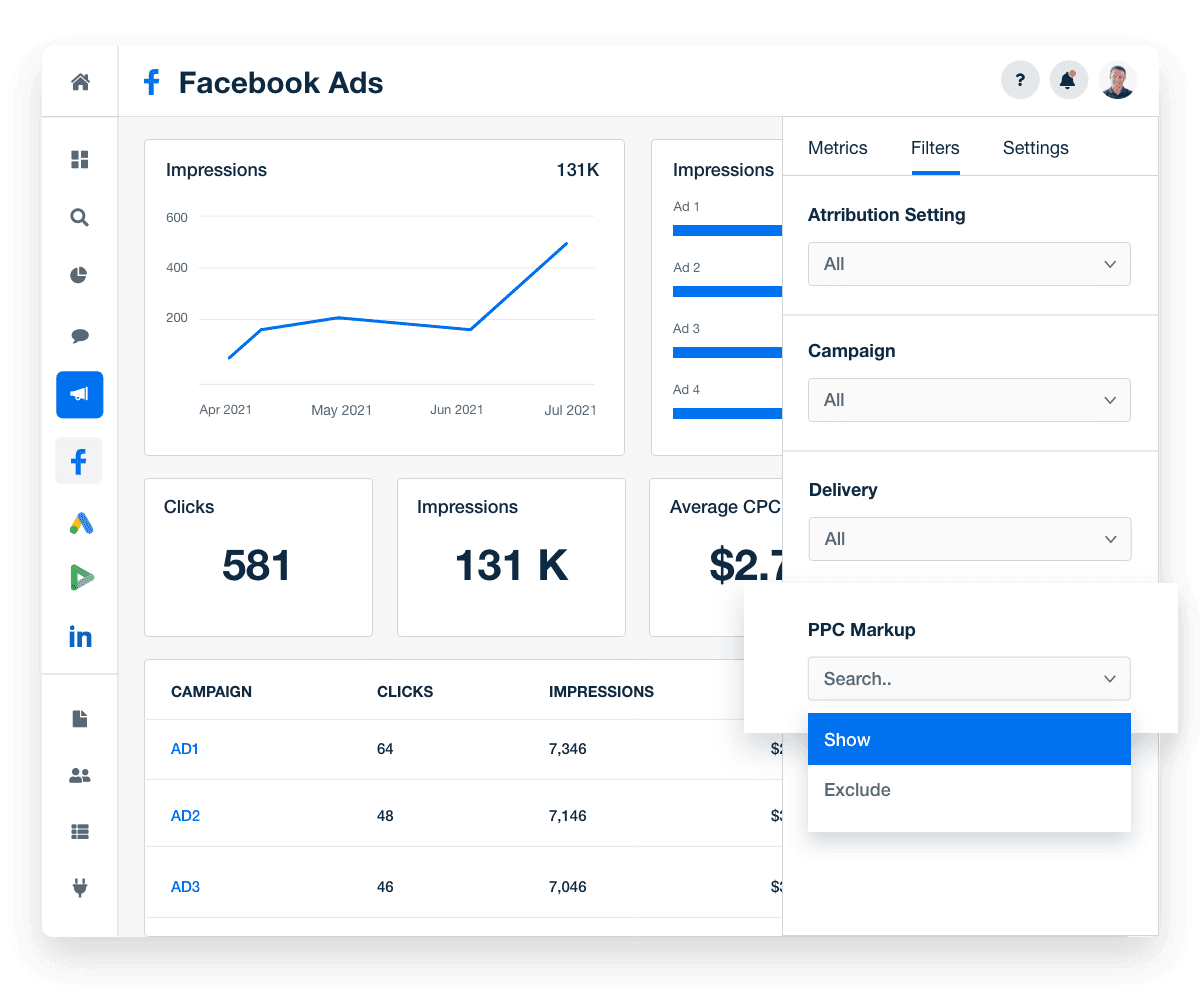Open the pie chart analytics icon

tap(79, 275)
